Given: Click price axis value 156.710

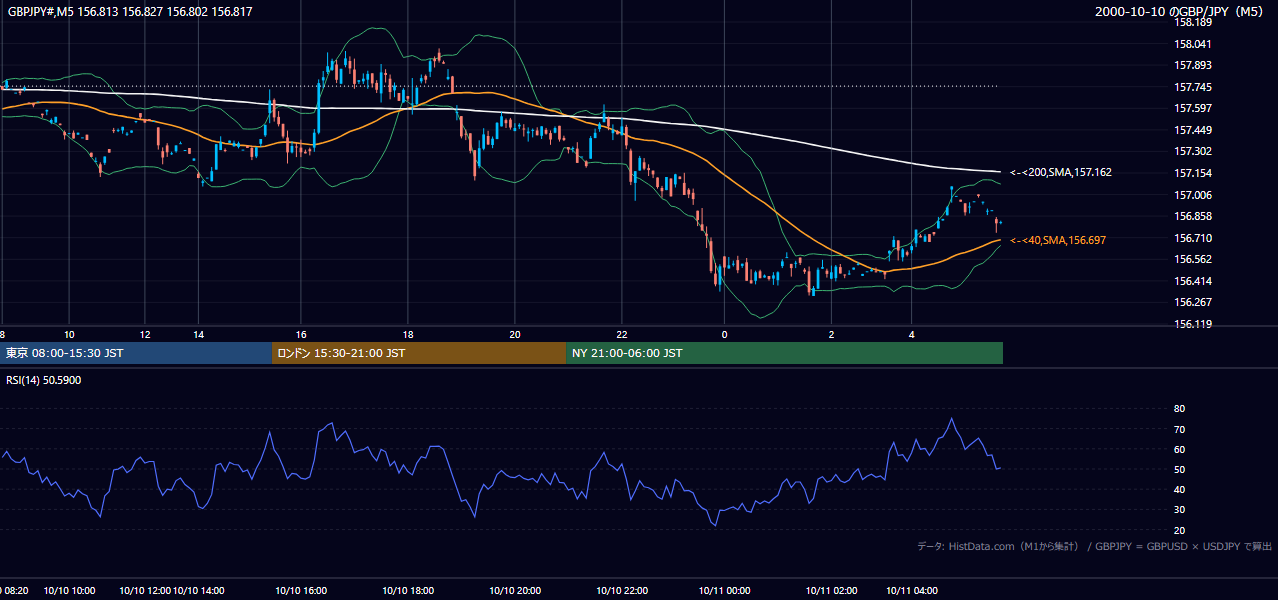Looking at the screenshot, I should coord(1193,238).
